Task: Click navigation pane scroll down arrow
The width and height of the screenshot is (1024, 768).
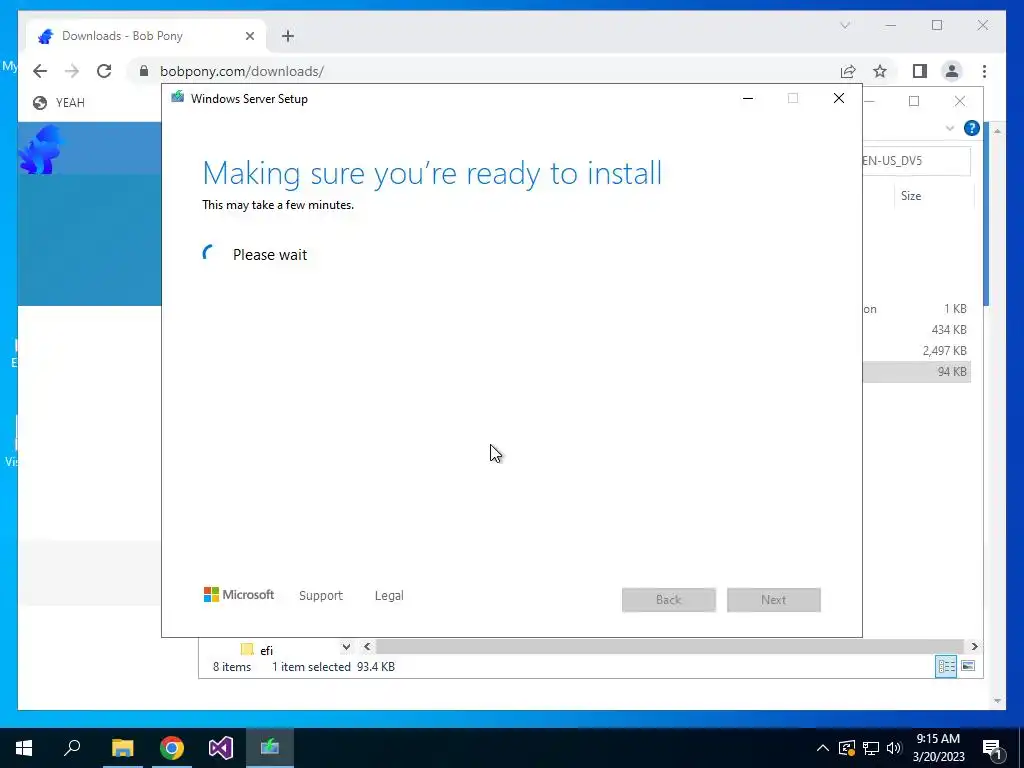Action: [x=346, y=647]
